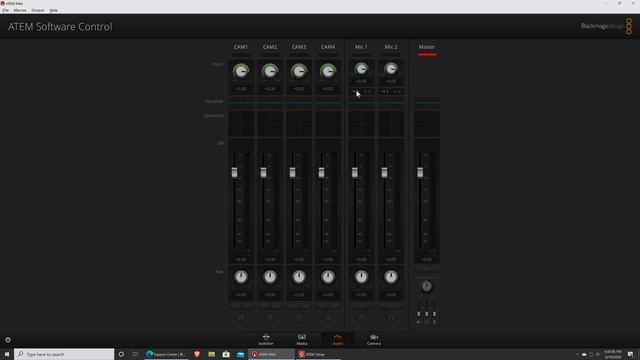The width and height of the screenshot is (640, 360).
Task: Click the Master headphone level knob
Action: [x=427, y=286]
